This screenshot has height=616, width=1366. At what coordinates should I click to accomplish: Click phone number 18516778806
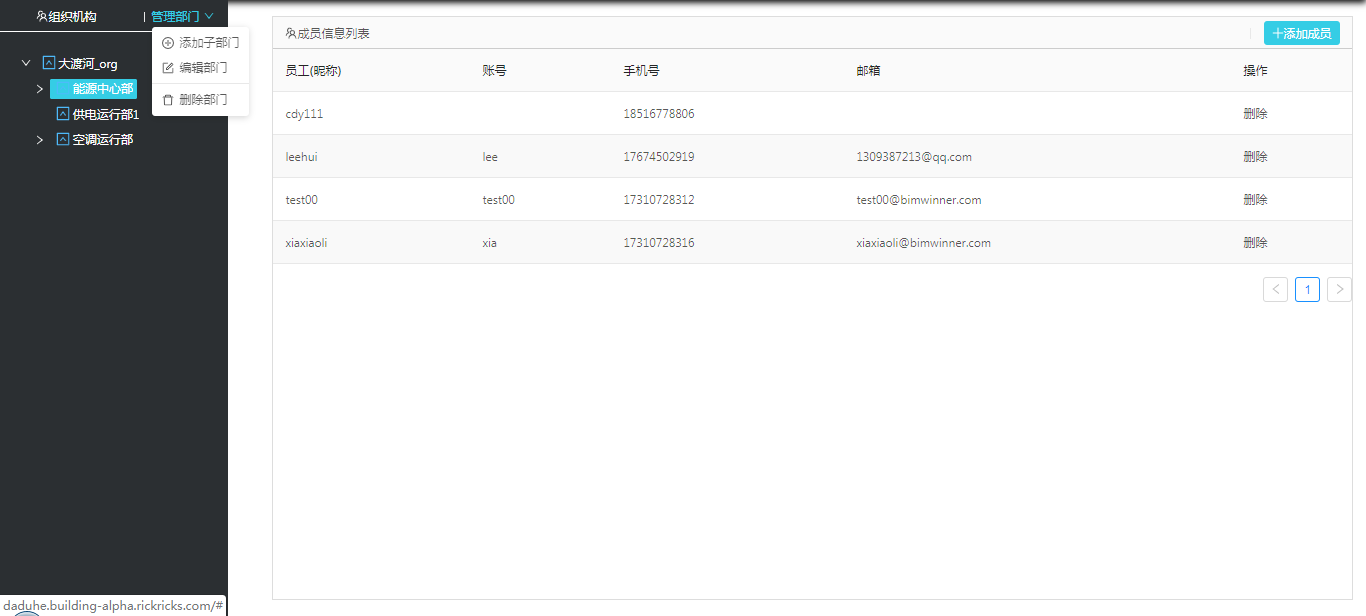[x=658, y=114]
